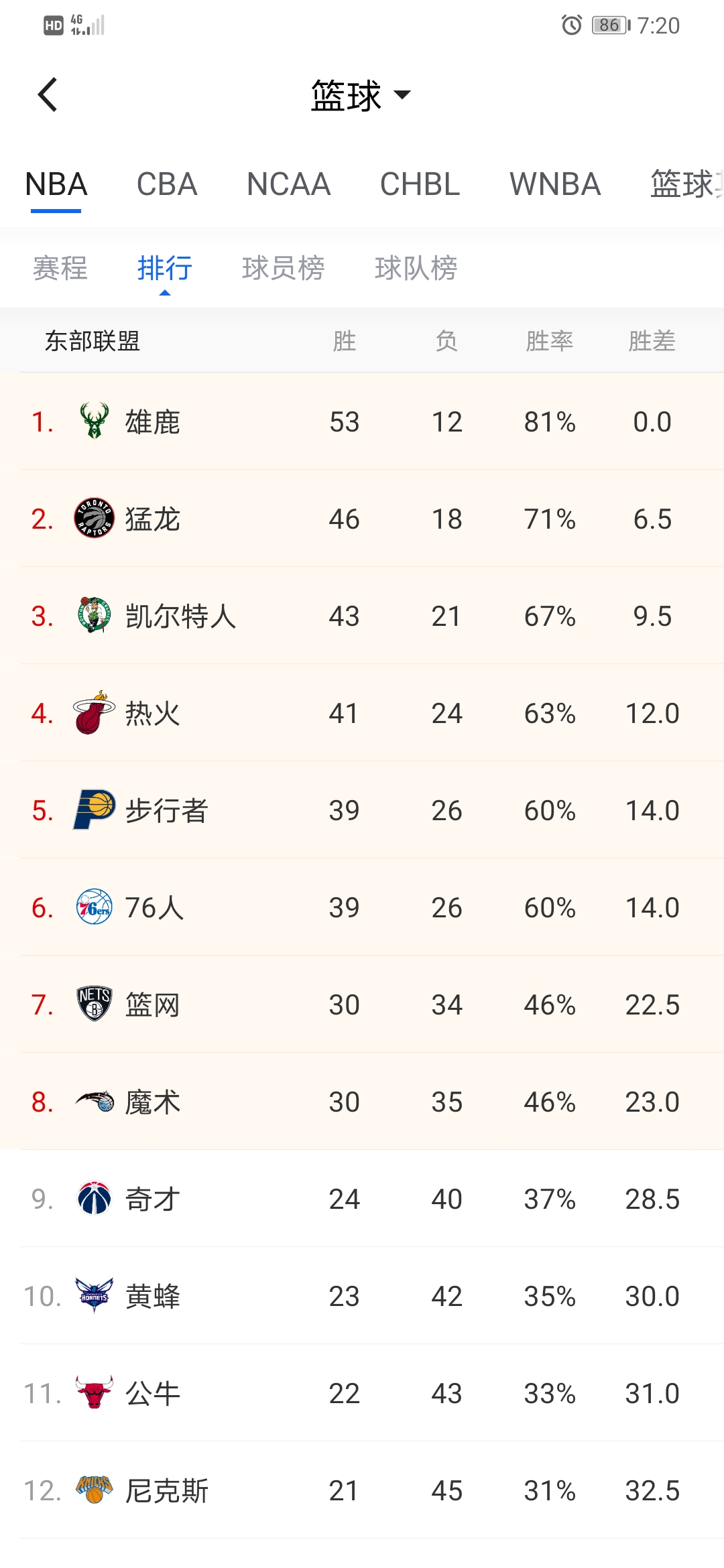The height and width of the screenshot is (1568, 724).
Task: Switch to the CBA tab
Action: point(167,184)
